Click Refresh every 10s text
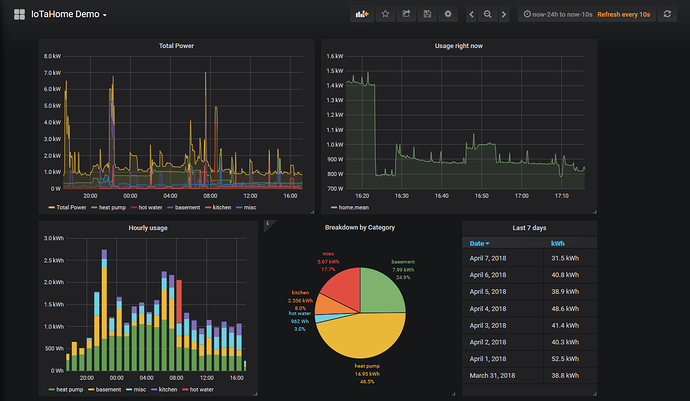 pos(624,15)
